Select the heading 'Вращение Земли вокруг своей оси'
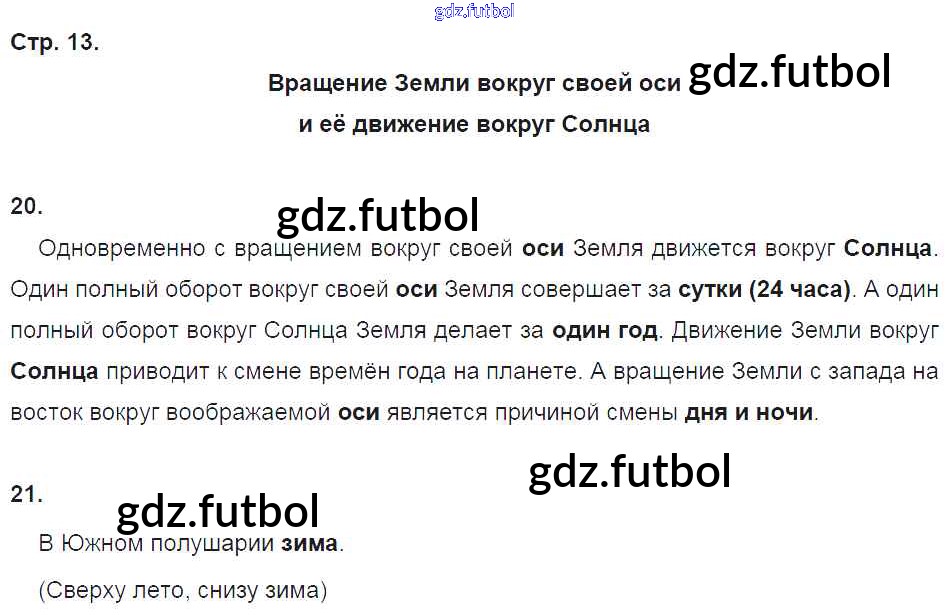This screenshot has width=948, height=615. click(474, 83)
